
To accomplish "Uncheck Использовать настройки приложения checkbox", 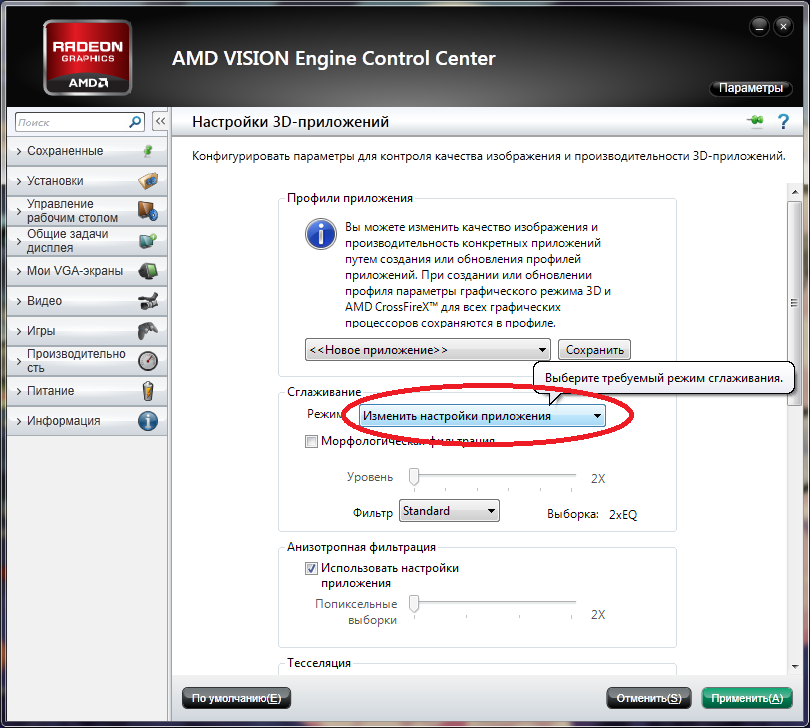I will pyautogui.click(x=311, y=568).
